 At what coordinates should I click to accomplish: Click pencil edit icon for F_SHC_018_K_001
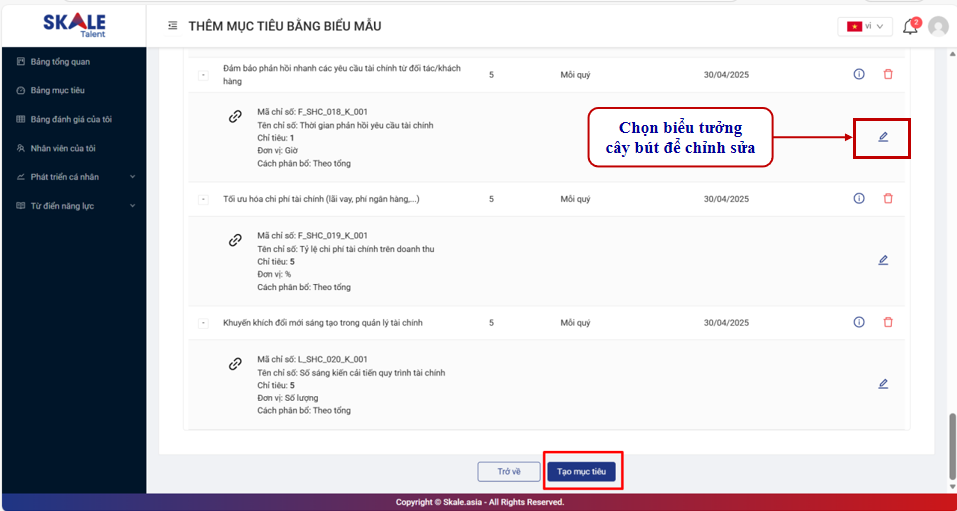(883, 137)
